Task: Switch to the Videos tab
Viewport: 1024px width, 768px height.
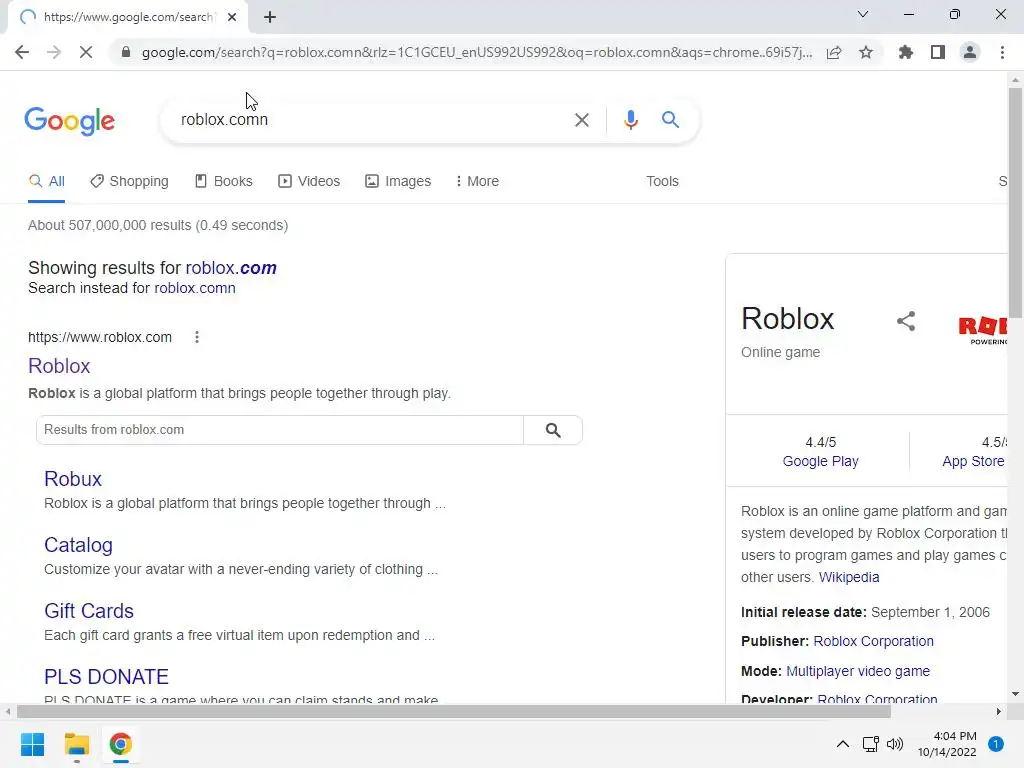Action: (x=309, y=182)
